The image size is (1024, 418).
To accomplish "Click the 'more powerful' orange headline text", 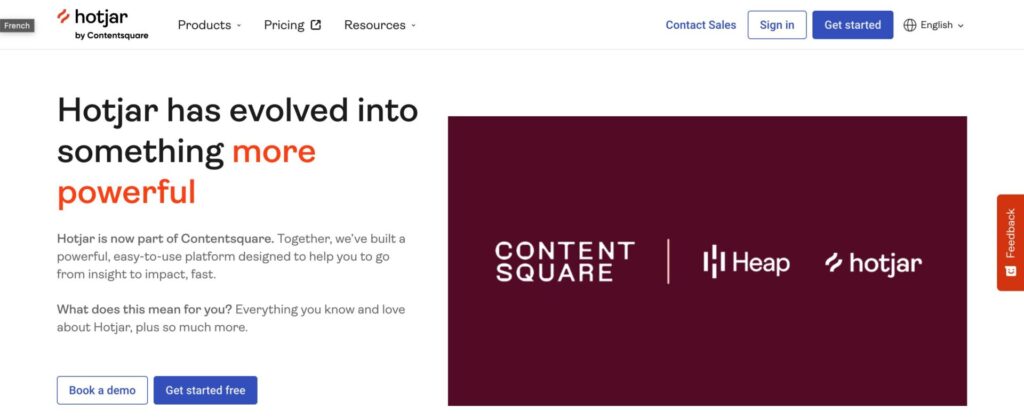I will click(187, 172).
